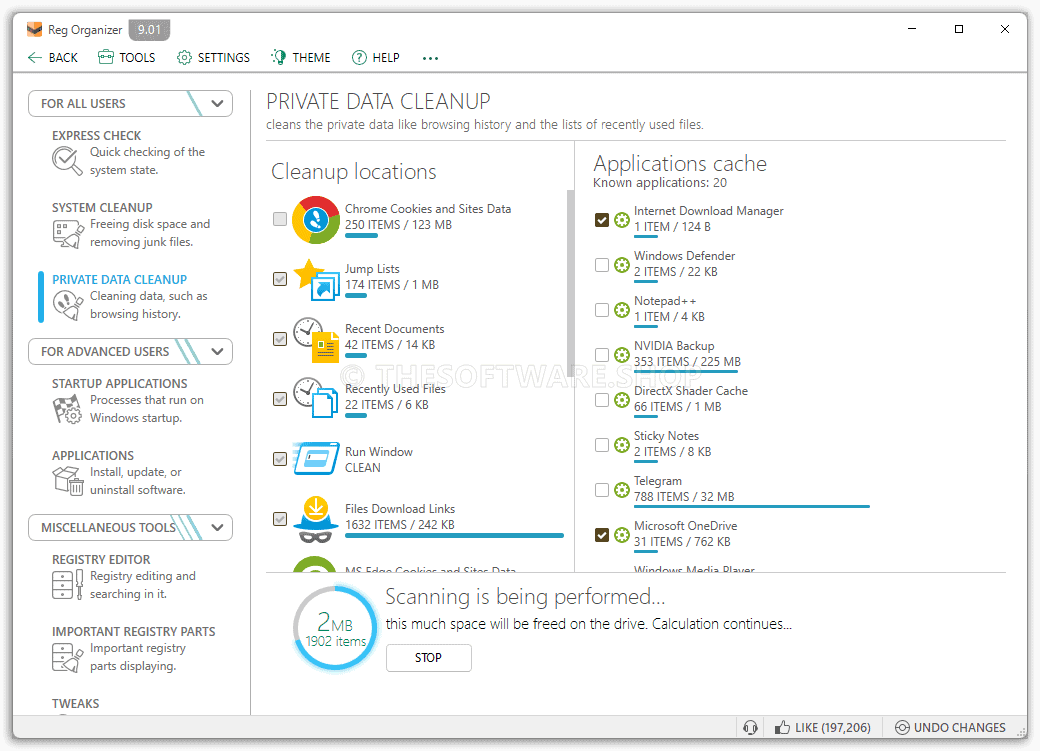Viewport: 1040px width, 751px height.
Task: Click the Chrome Cookies and Sites Data icon
Action: tap(316, 220)
